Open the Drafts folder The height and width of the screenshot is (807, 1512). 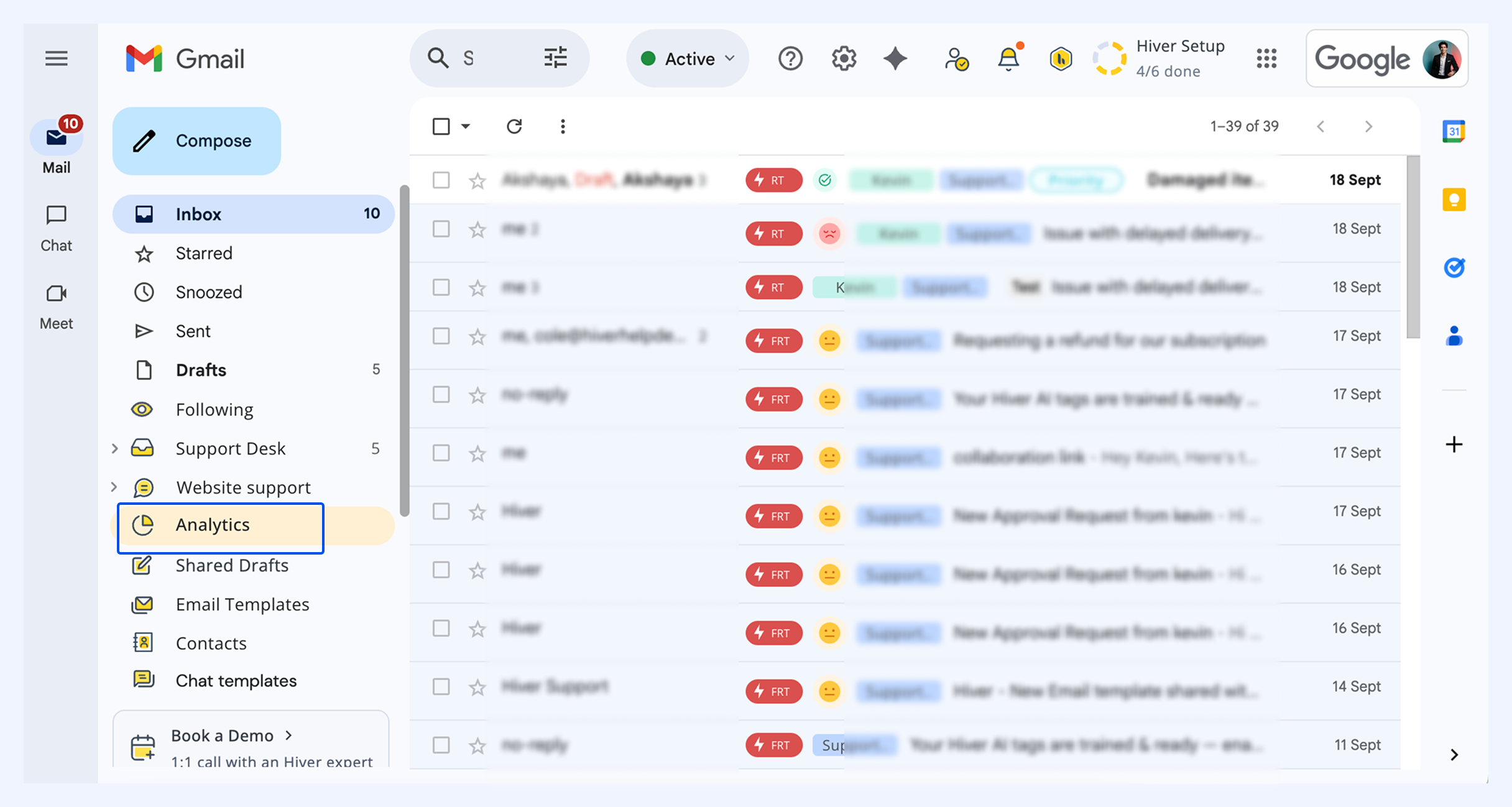coord(254,370)
